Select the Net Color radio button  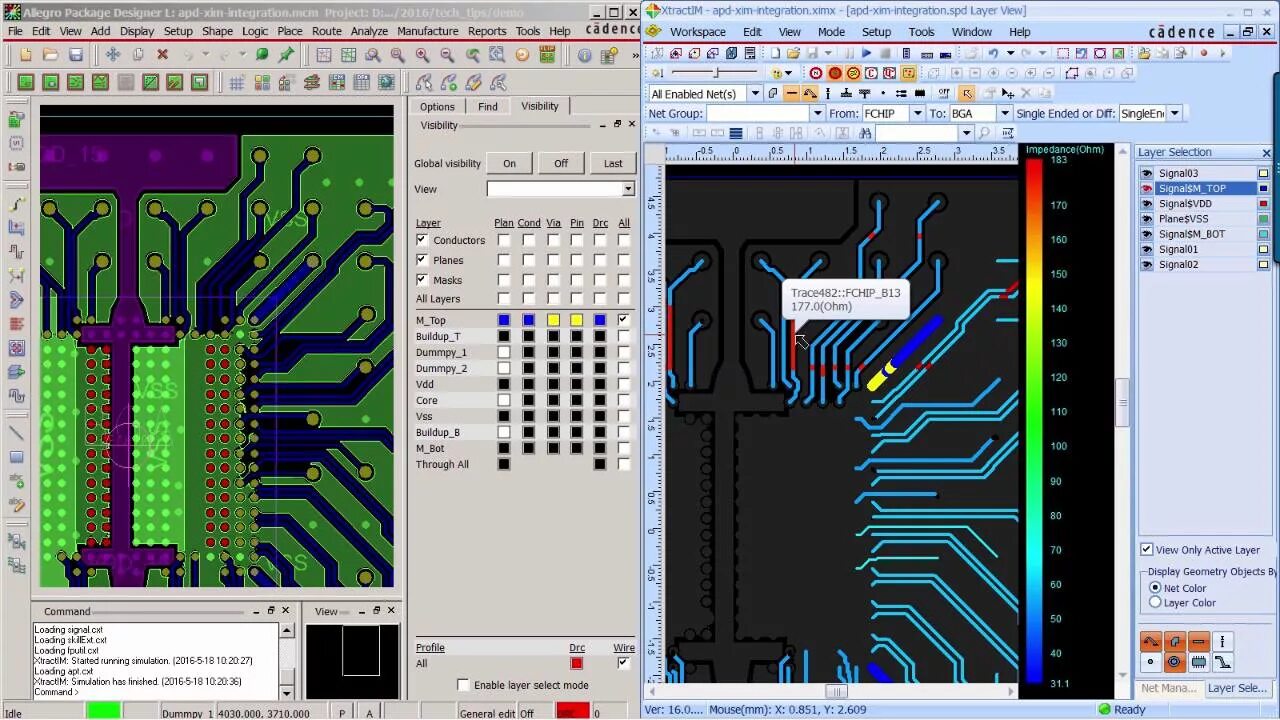click(x=1155, y=588)
